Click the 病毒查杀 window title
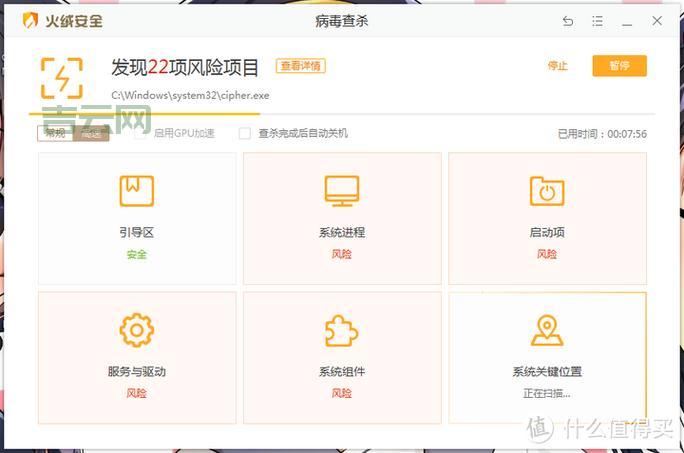 [x=342, y=21]
